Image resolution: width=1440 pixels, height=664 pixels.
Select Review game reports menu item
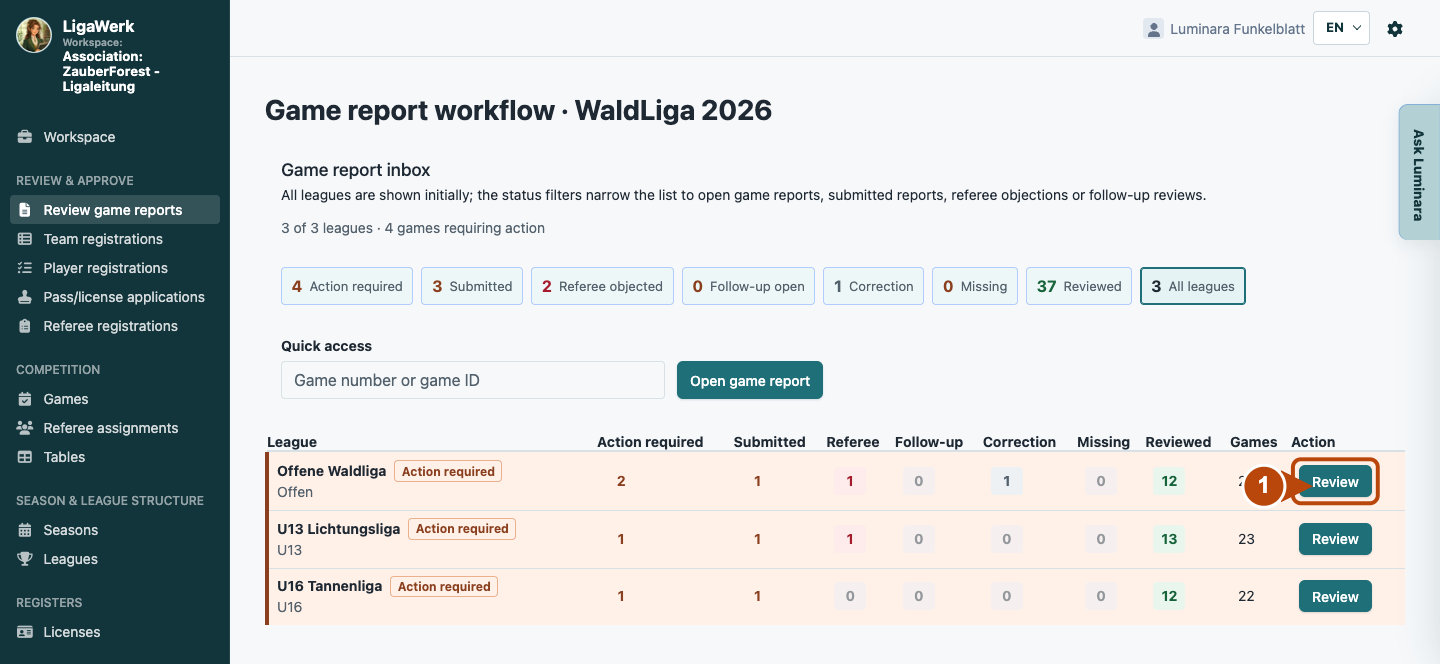(x=115, y=210)
